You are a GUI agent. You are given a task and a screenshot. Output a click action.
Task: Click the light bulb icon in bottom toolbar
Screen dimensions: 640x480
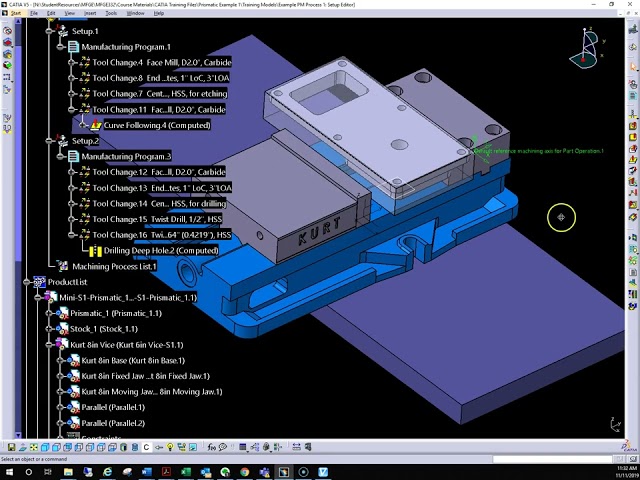tap(170, 447)
